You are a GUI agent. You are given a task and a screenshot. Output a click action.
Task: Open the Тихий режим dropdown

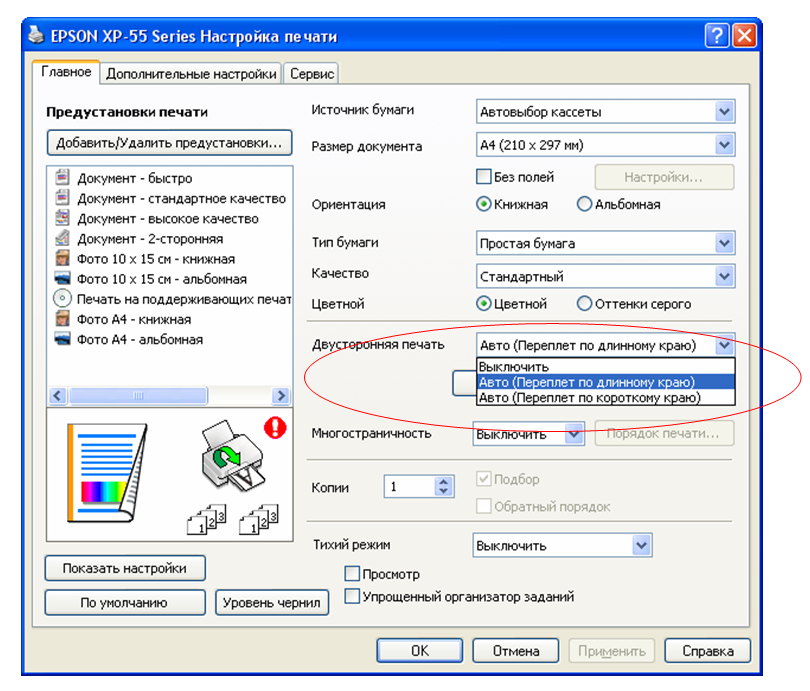coord(562,545)
